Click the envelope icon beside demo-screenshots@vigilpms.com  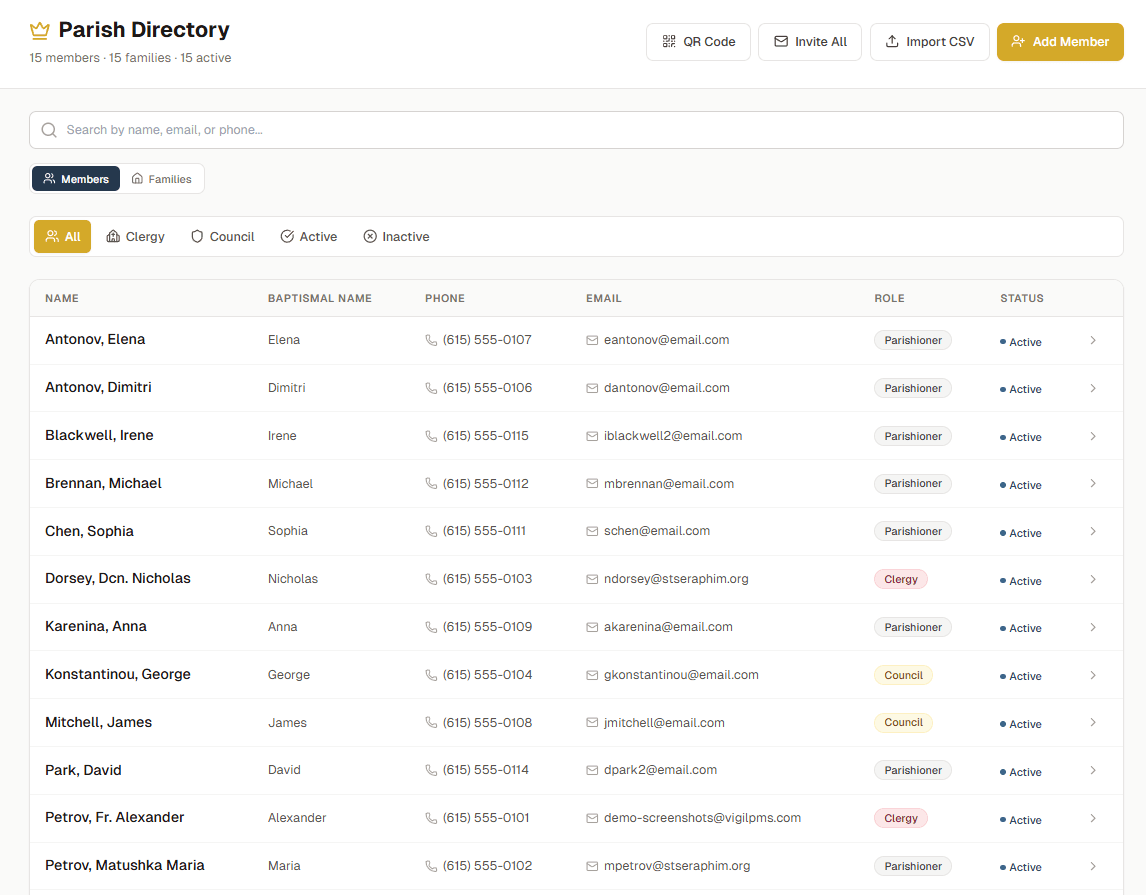coord(592,818)
